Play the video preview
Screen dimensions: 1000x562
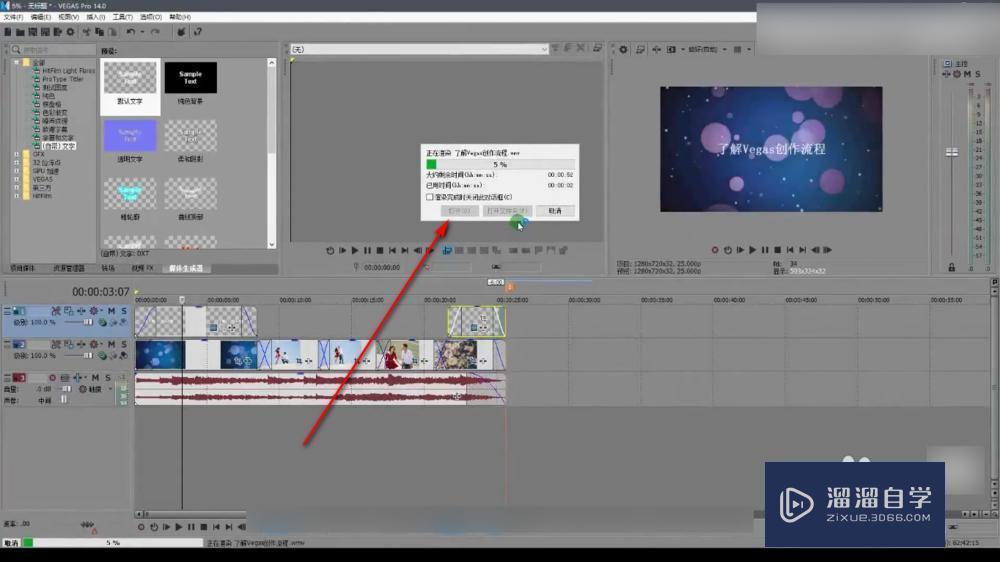(753, 250)
